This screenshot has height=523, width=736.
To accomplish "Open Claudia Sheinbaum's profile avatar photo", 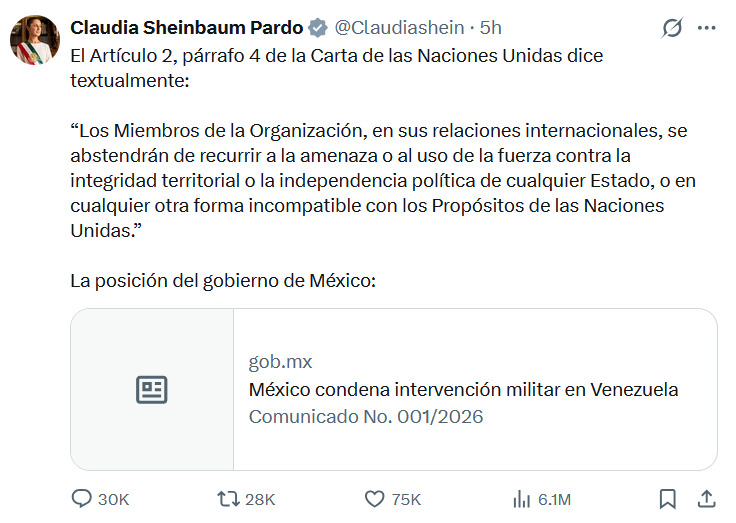I will point(35,40).
